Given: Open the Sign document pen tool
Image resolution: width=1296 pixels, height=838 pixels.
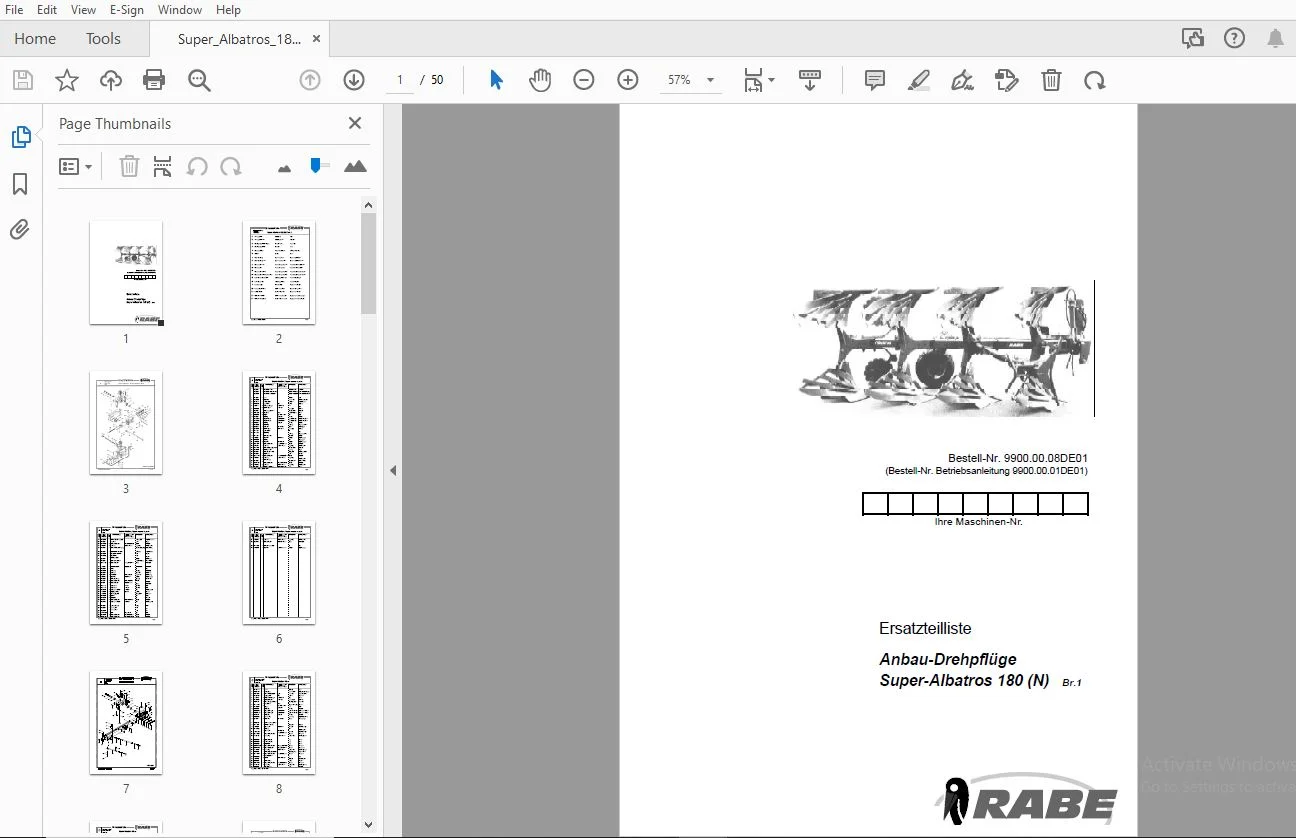Looking at the screenshot, I should 963,80.
